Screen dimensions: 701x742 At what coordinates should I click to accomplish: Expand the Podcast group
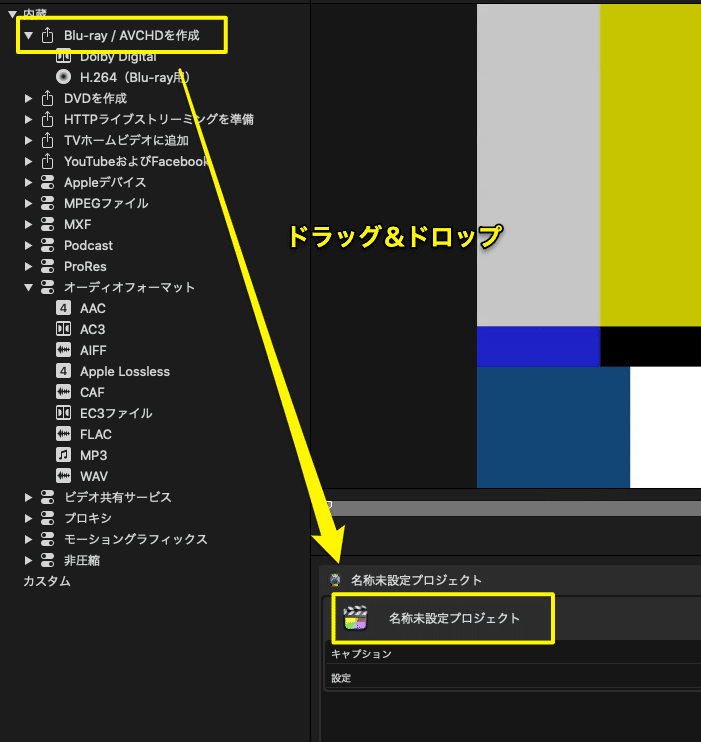tap(28, 245)
